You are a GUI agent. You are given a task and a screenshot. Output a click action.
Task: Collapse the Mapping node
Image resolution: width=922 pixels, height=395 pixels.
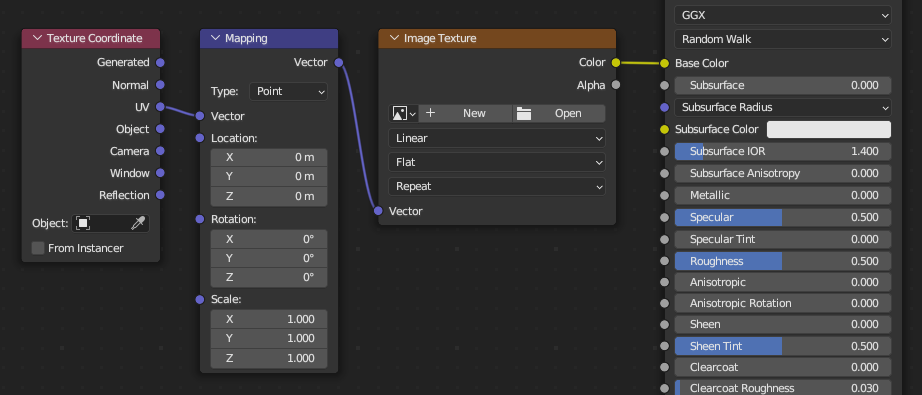point(215,38)
